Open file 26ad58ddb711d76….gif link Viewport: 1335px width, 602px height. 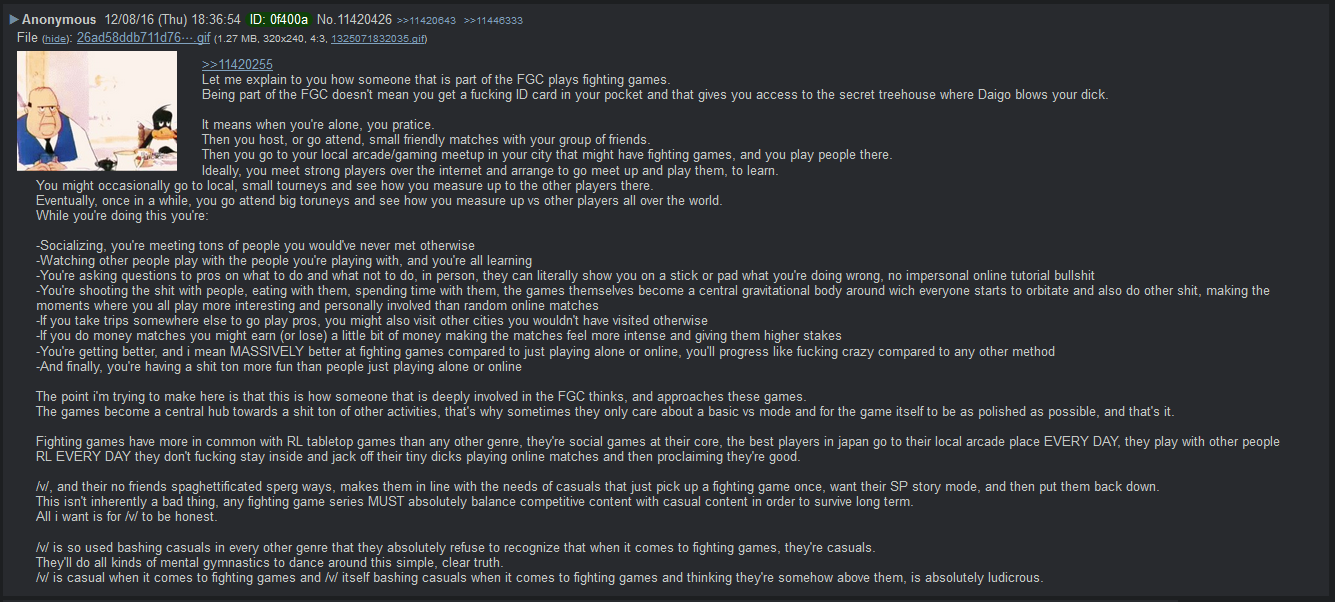pyautogui.click(x=143, y=38)
